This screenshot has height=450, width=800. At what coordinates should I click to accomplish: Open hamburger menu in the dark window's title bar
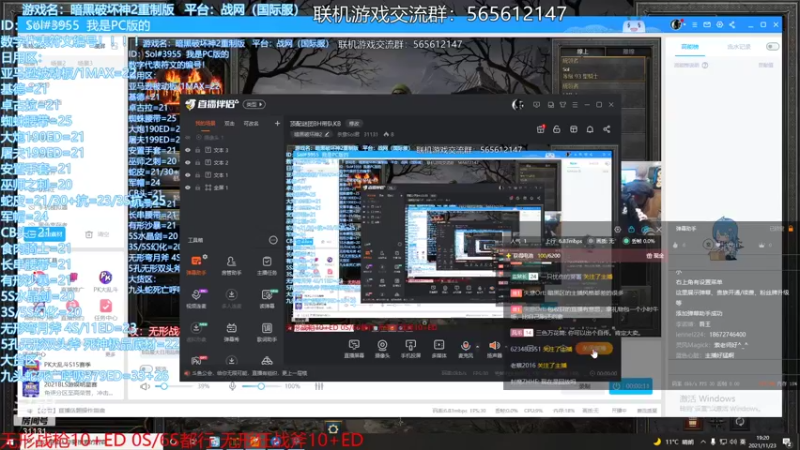pos(575,105)
